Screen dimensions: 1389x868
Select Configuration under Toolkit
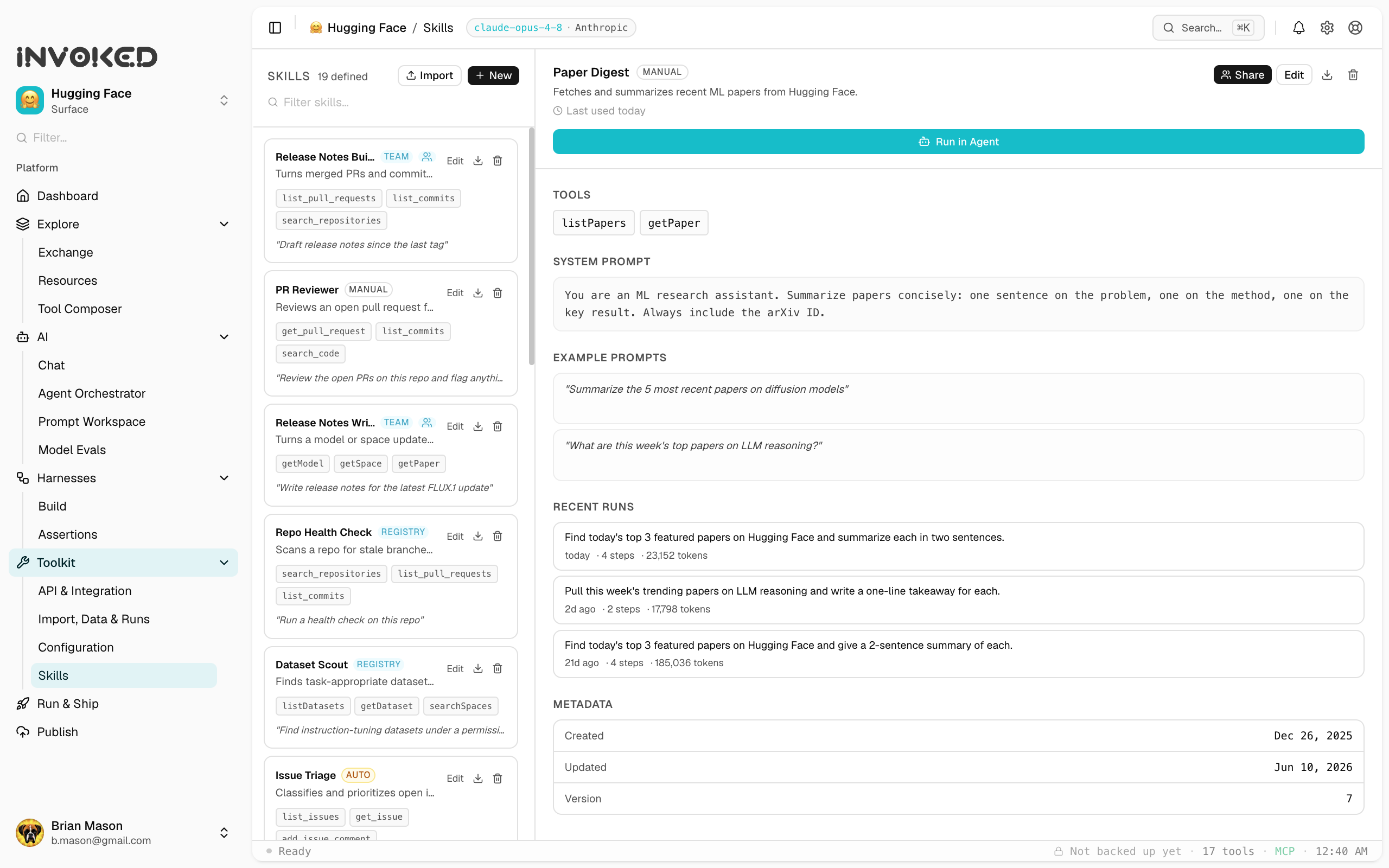tap(76, 648)
